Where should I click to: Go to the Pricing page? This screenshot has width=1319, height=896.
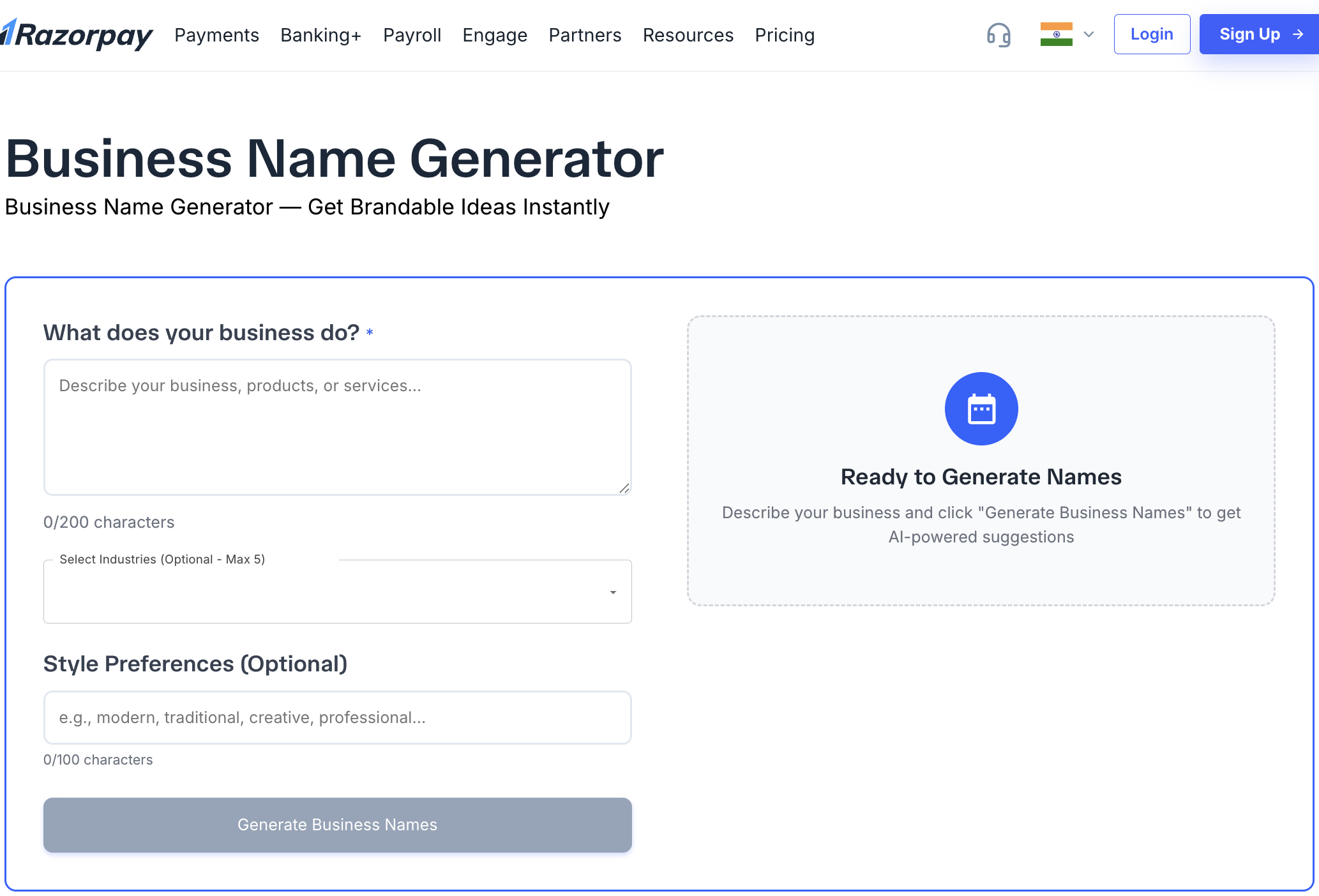pos(784,35)
